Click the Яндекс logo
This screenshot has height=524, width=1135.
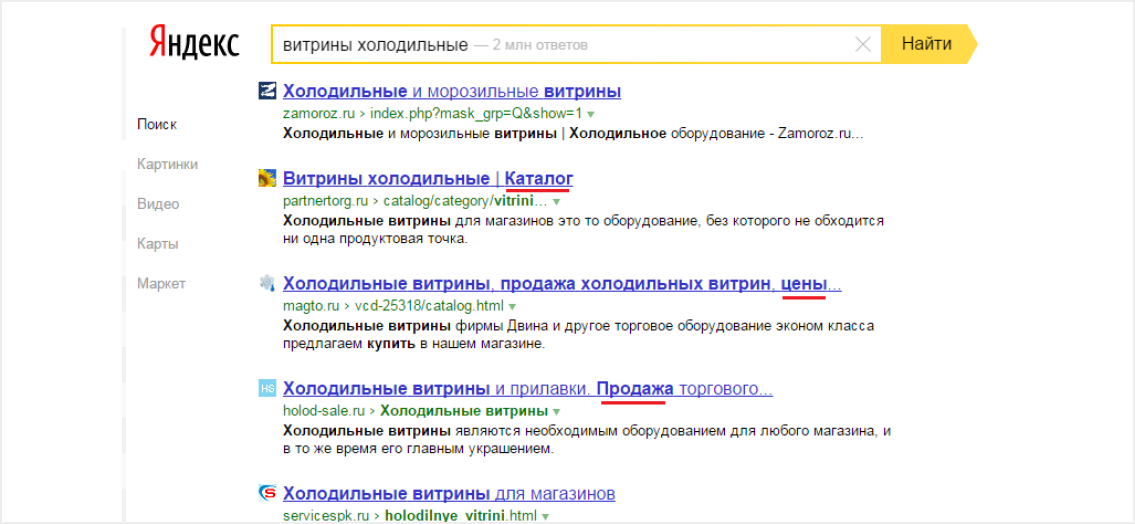click(194, 43)
